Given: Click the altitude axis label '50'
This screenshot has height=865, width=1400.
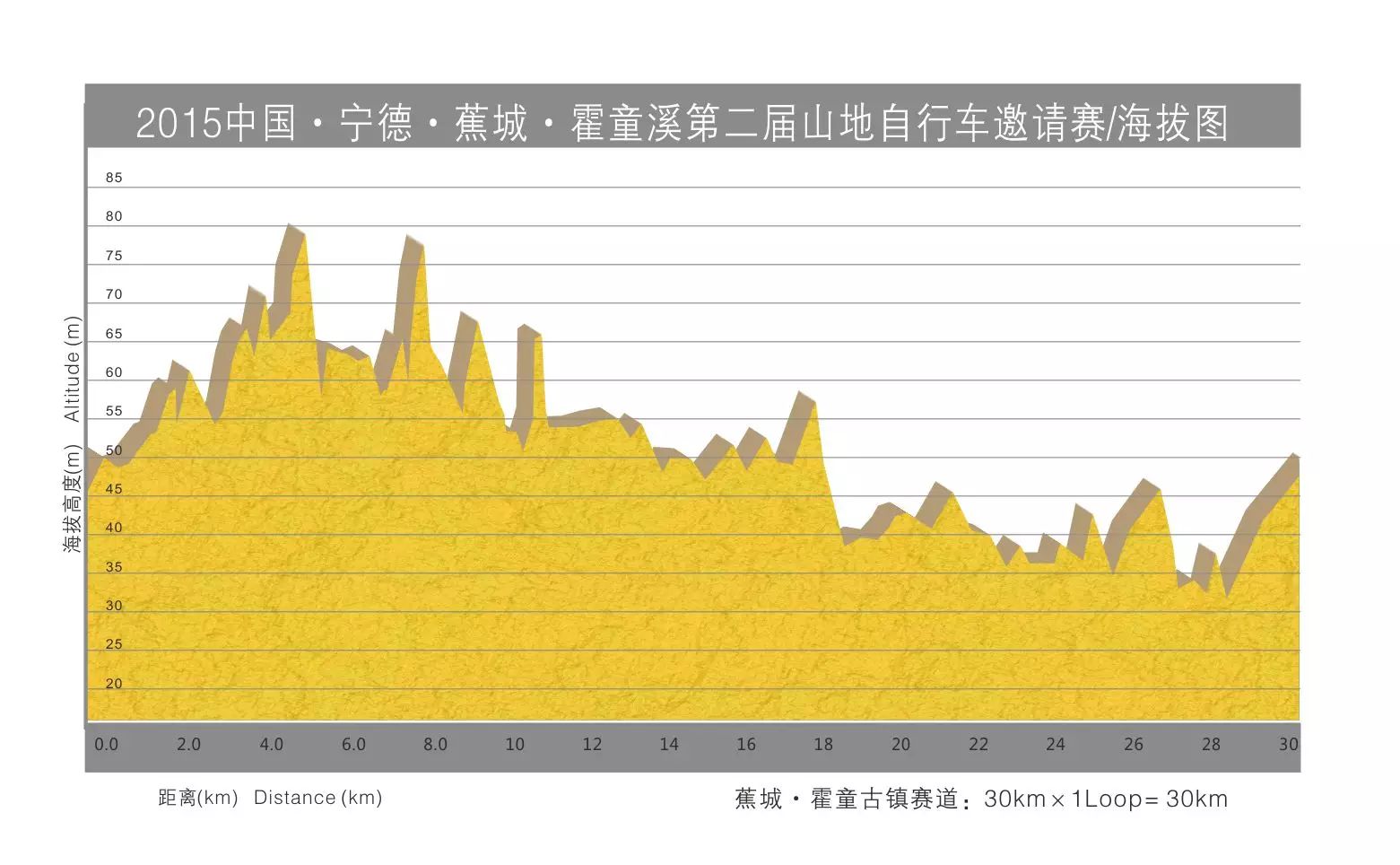Looking at the screenshot, I should (x=114, y=450).
